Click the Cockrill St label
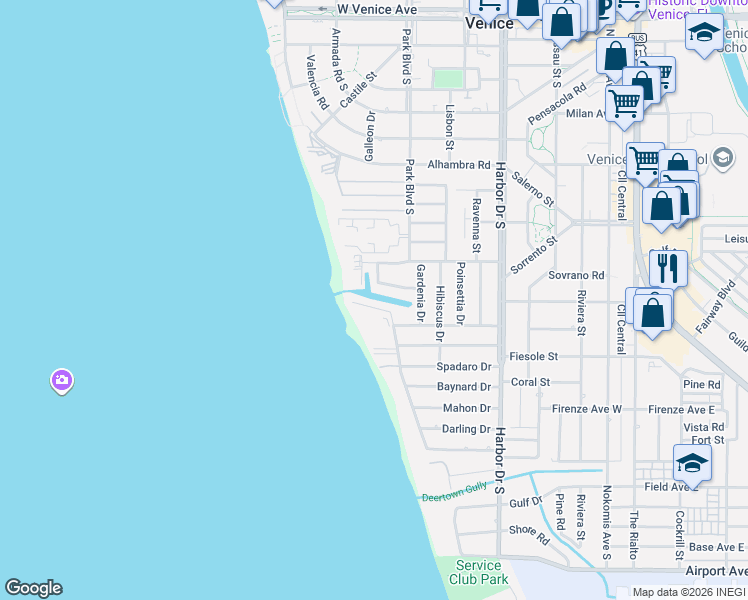The image size is (748, 600). click(679, 535)
